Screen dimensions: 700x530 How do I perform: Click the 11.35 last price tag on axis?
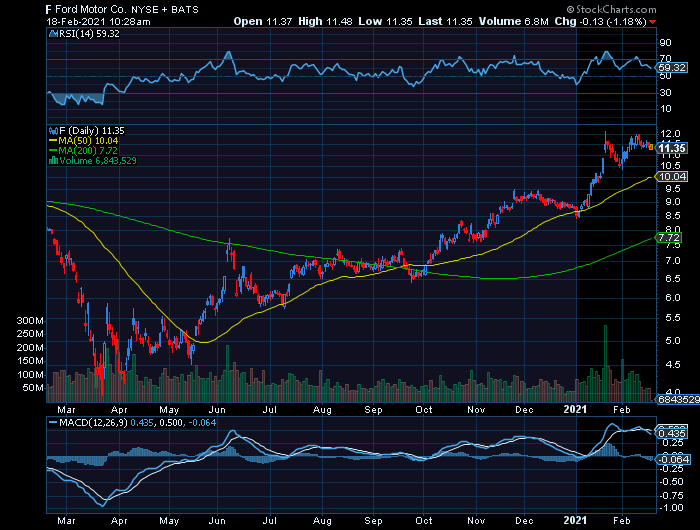[672, 148]
